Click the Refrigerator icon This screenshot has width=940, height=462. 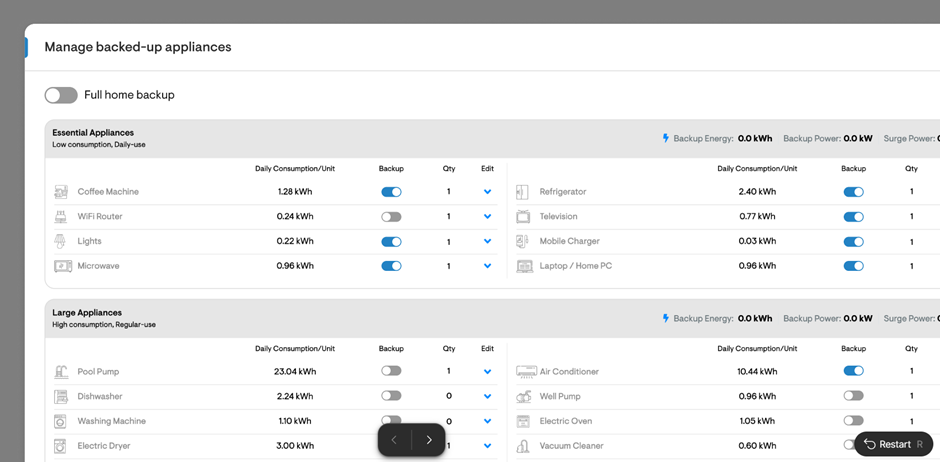point(523,192)
